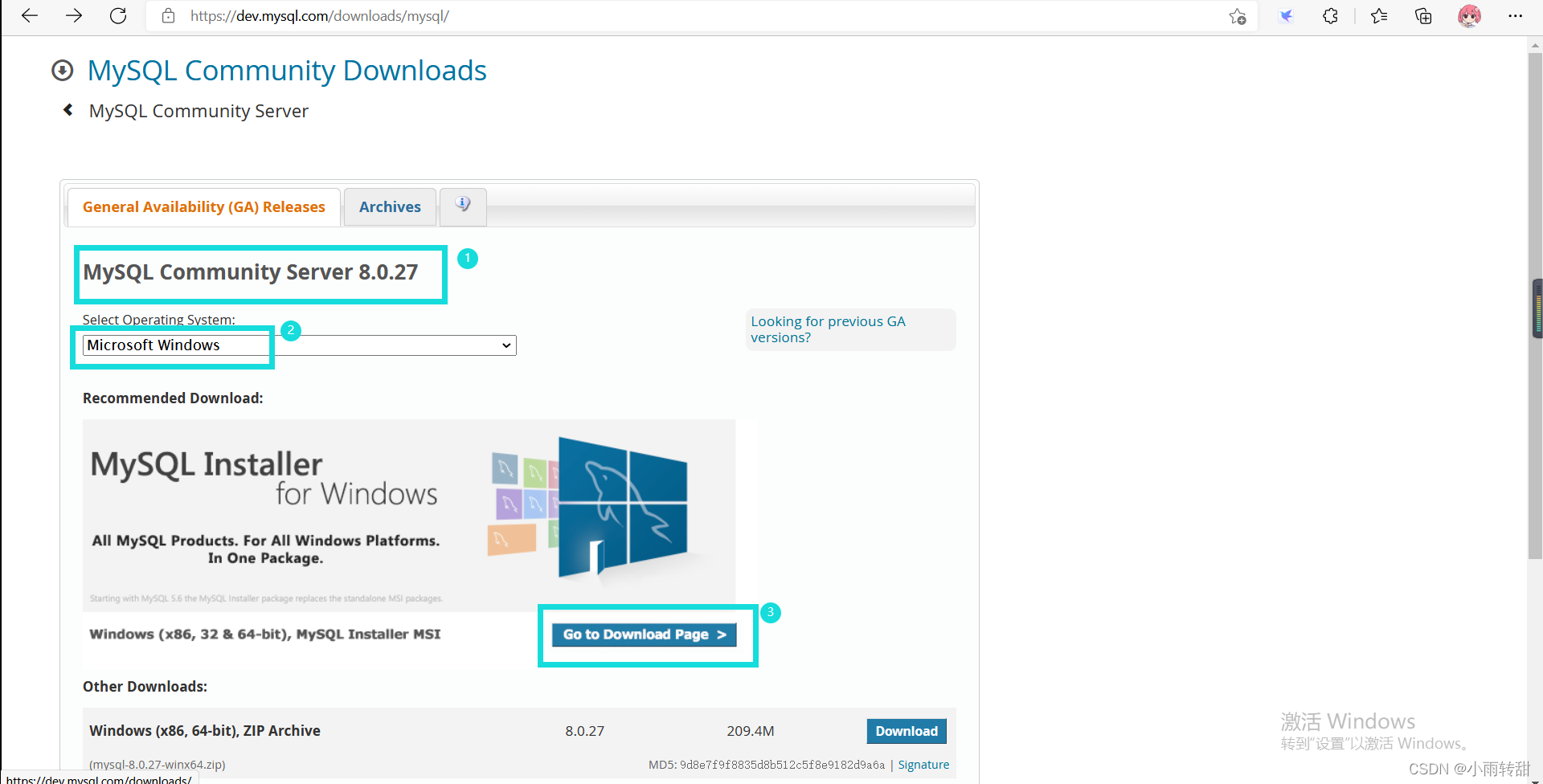This screenshot has width=1543, height=784.
Task: Open Favorites list icon
Action: coord(1379,16)
